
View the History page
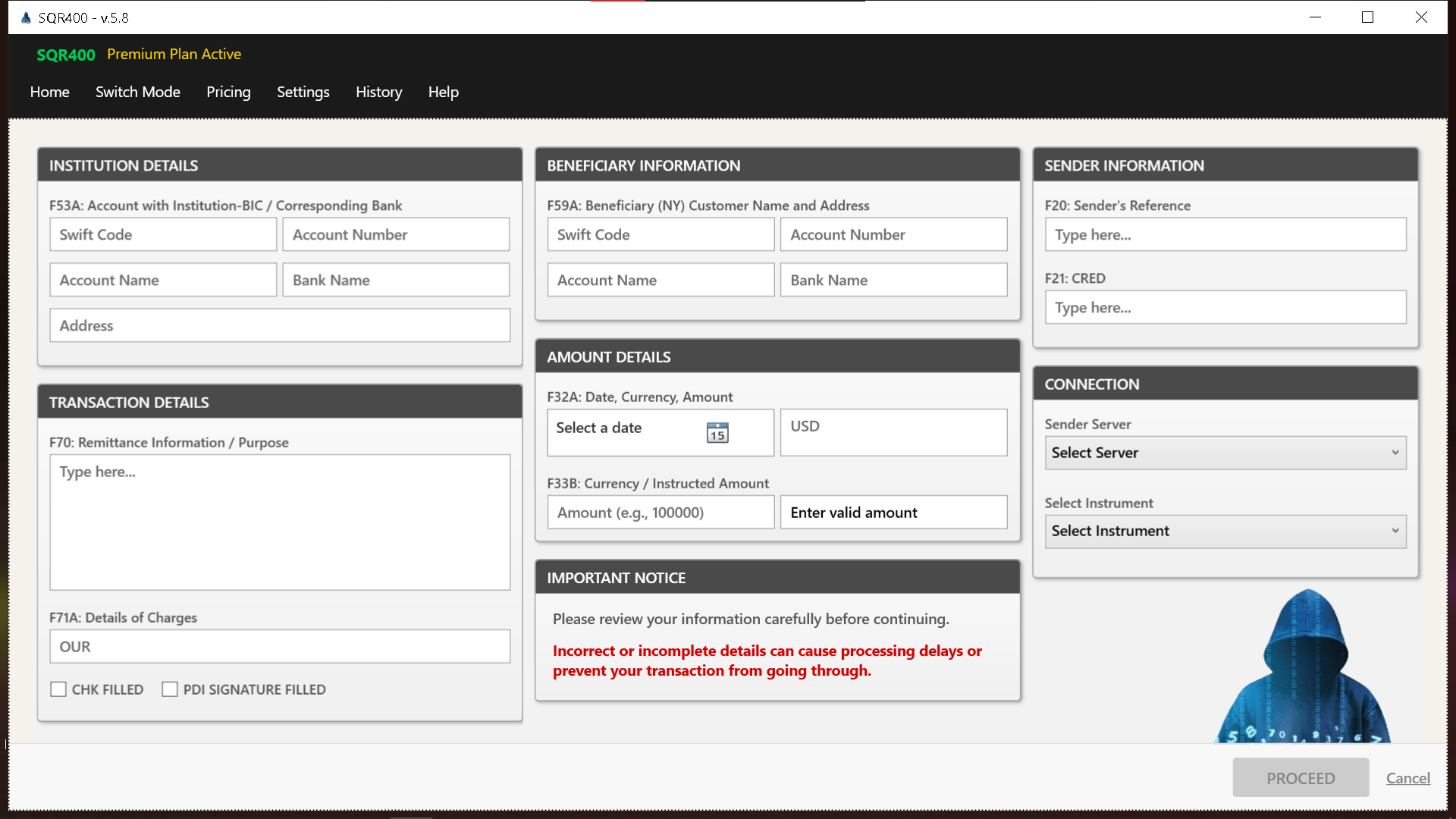(x=378, y=92)
